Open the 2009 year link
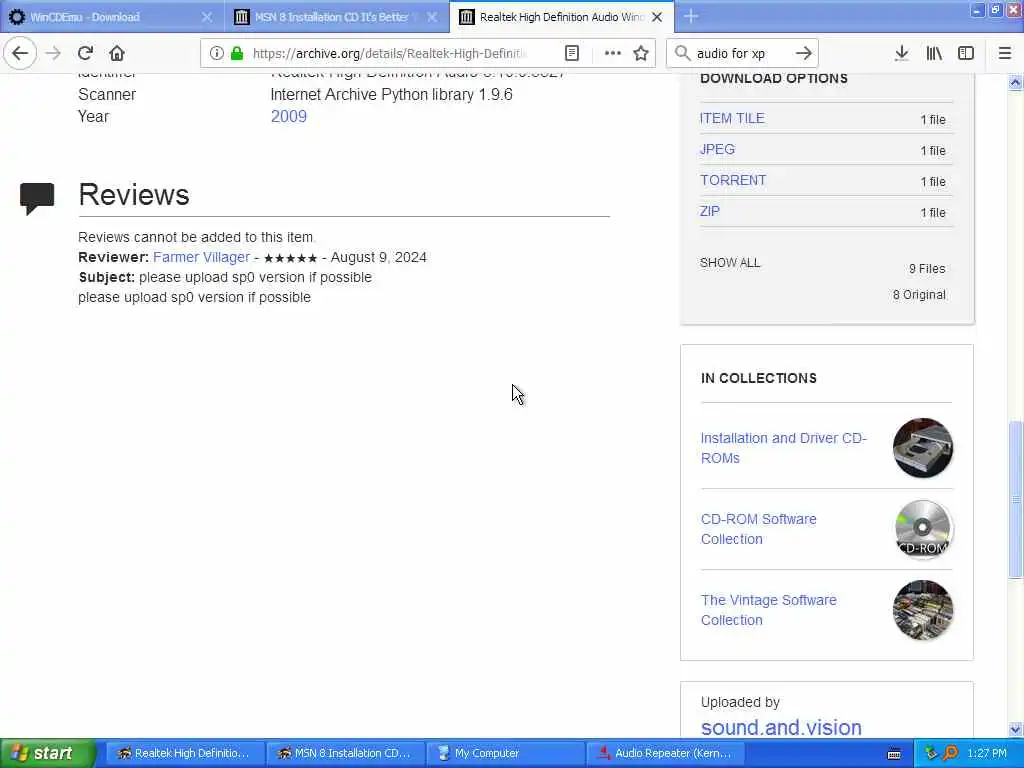Image resolution: width=1024 pixels, height=768 pixels. point(289,116)
